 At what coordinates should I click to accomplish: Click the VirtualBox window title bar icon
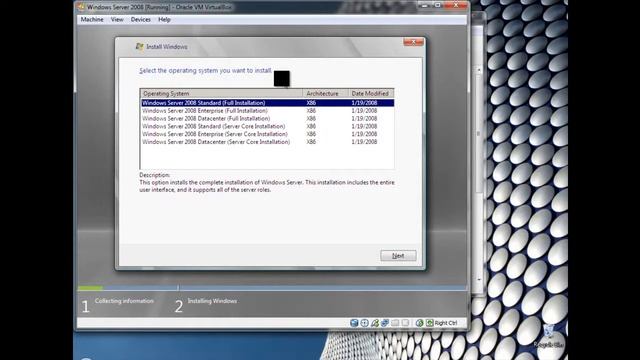(x=81, y=7)
